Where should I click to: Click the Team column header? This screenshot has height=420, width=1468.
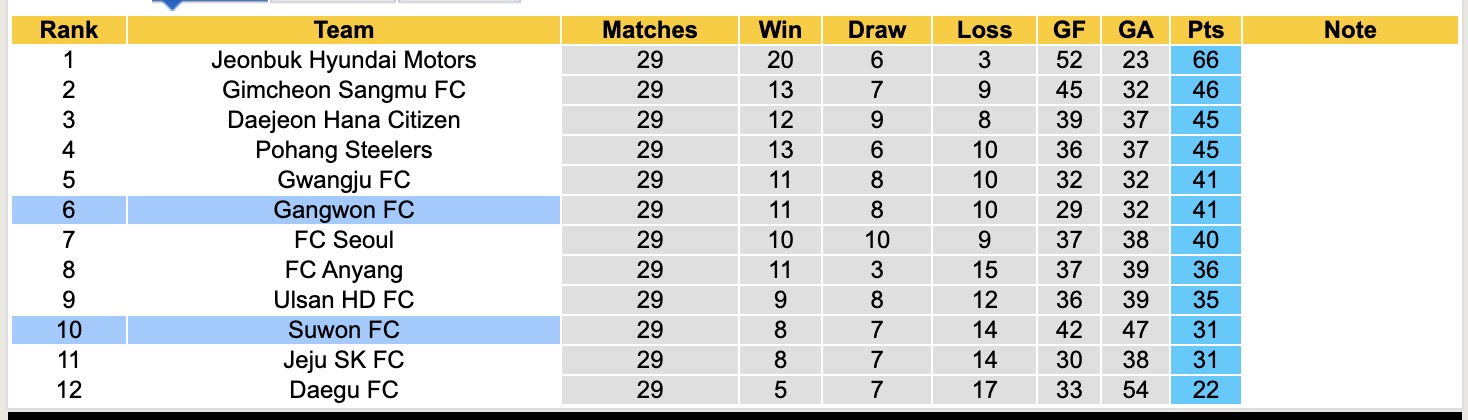343,30
